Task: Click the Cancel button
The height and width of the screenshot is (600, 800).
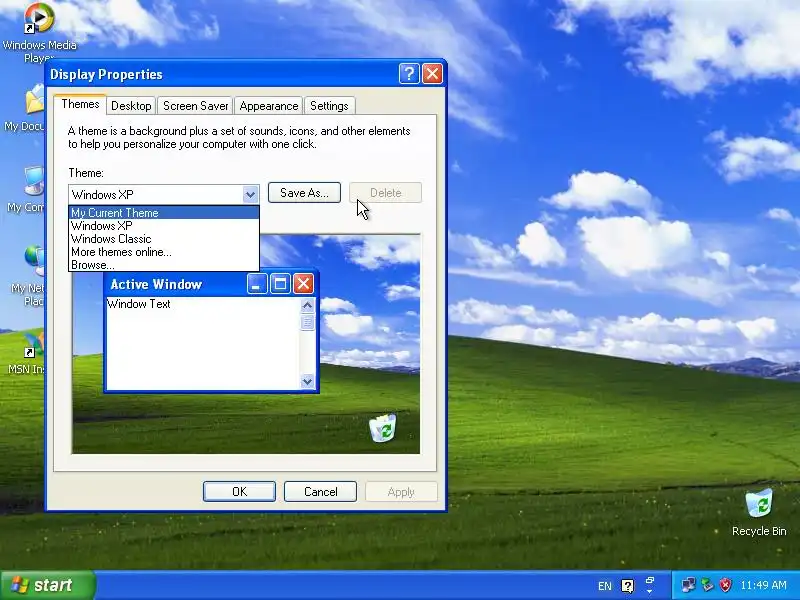Action: coord(320,491)
